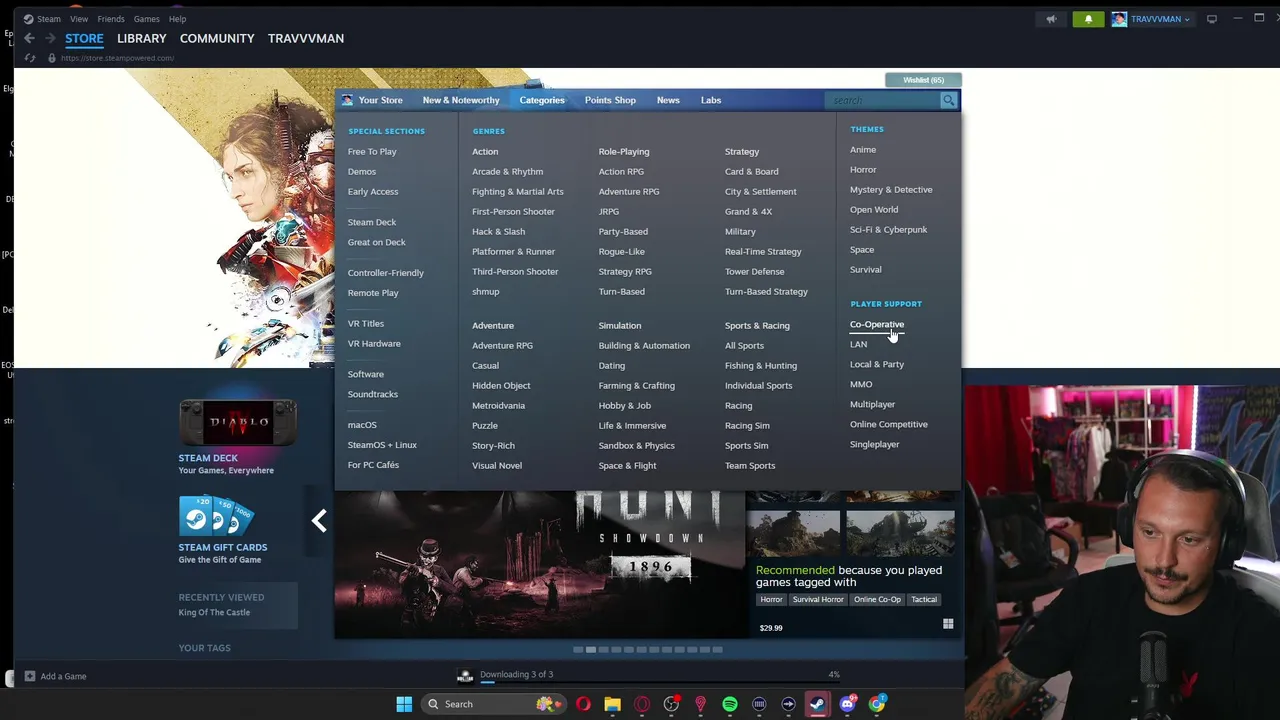Open the Steam menu

coord(49,19)
